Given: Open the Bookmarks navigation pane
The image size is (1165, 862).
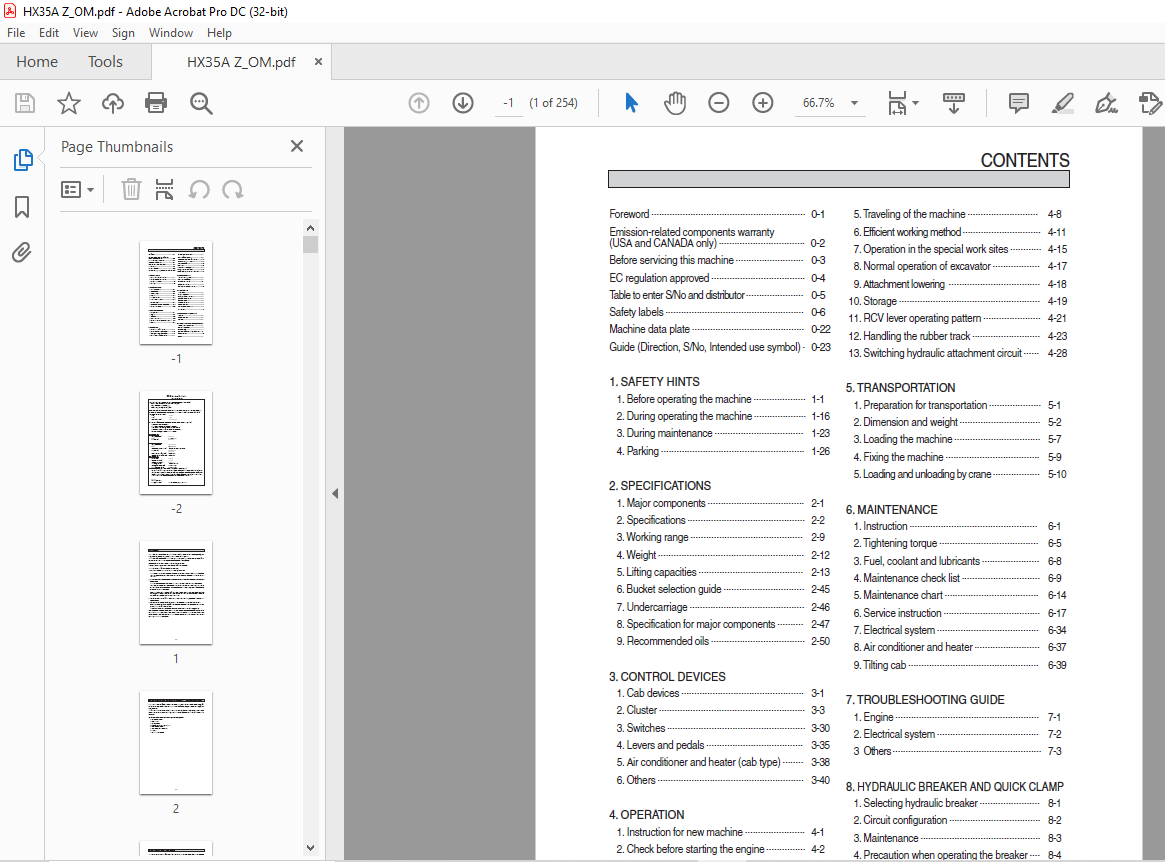Looking at the screenshot, I should pos(22,207).
